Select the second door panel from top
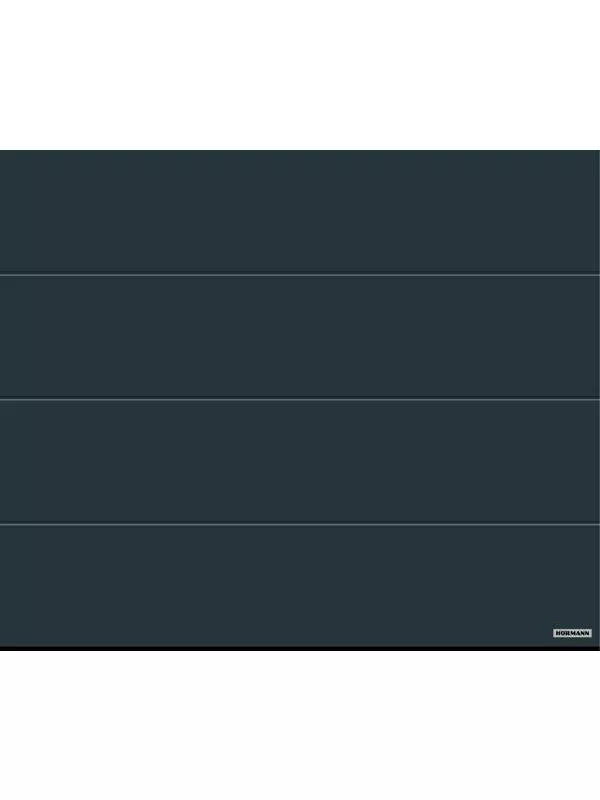The height and width of the screenshot is (800, 600). [x=300, y=337]
